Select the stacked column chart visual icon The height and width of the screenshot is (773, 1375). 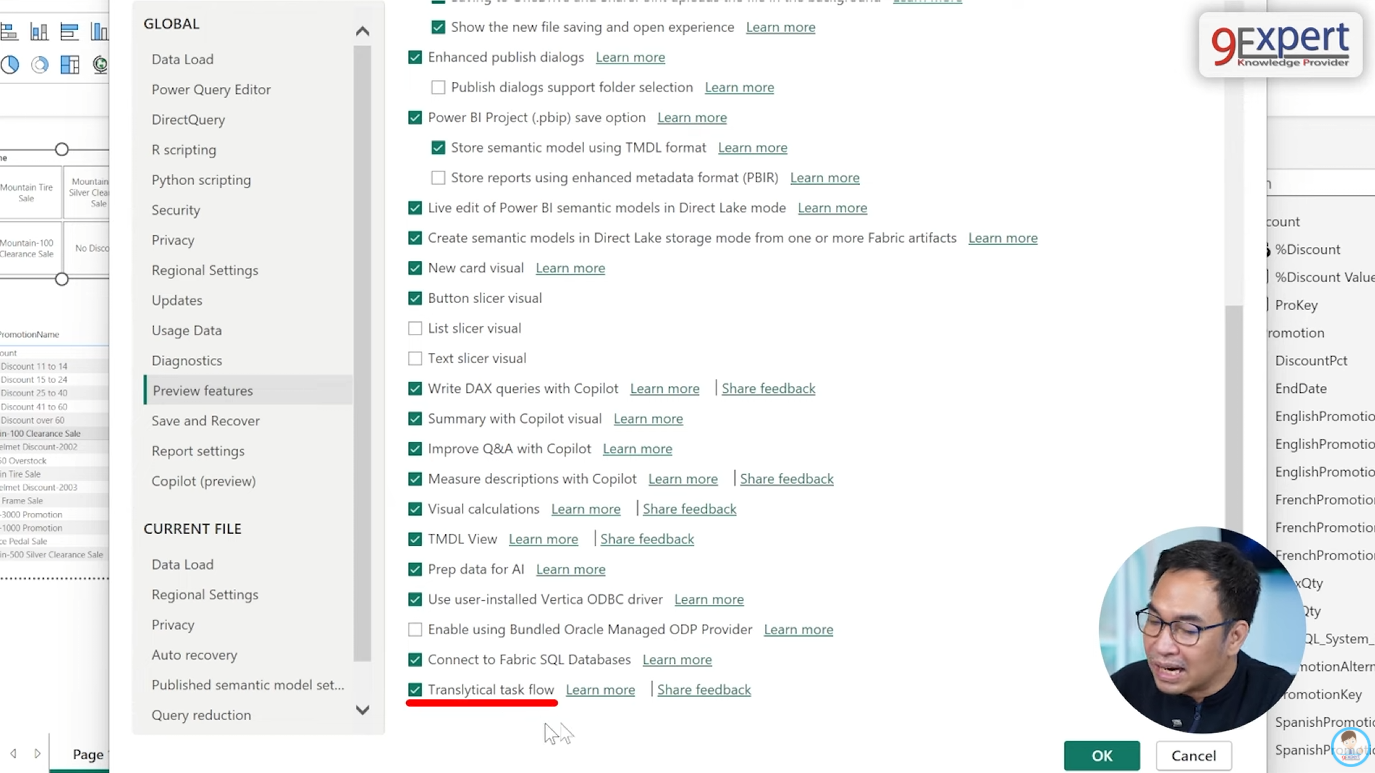click(x=38, y=31)
